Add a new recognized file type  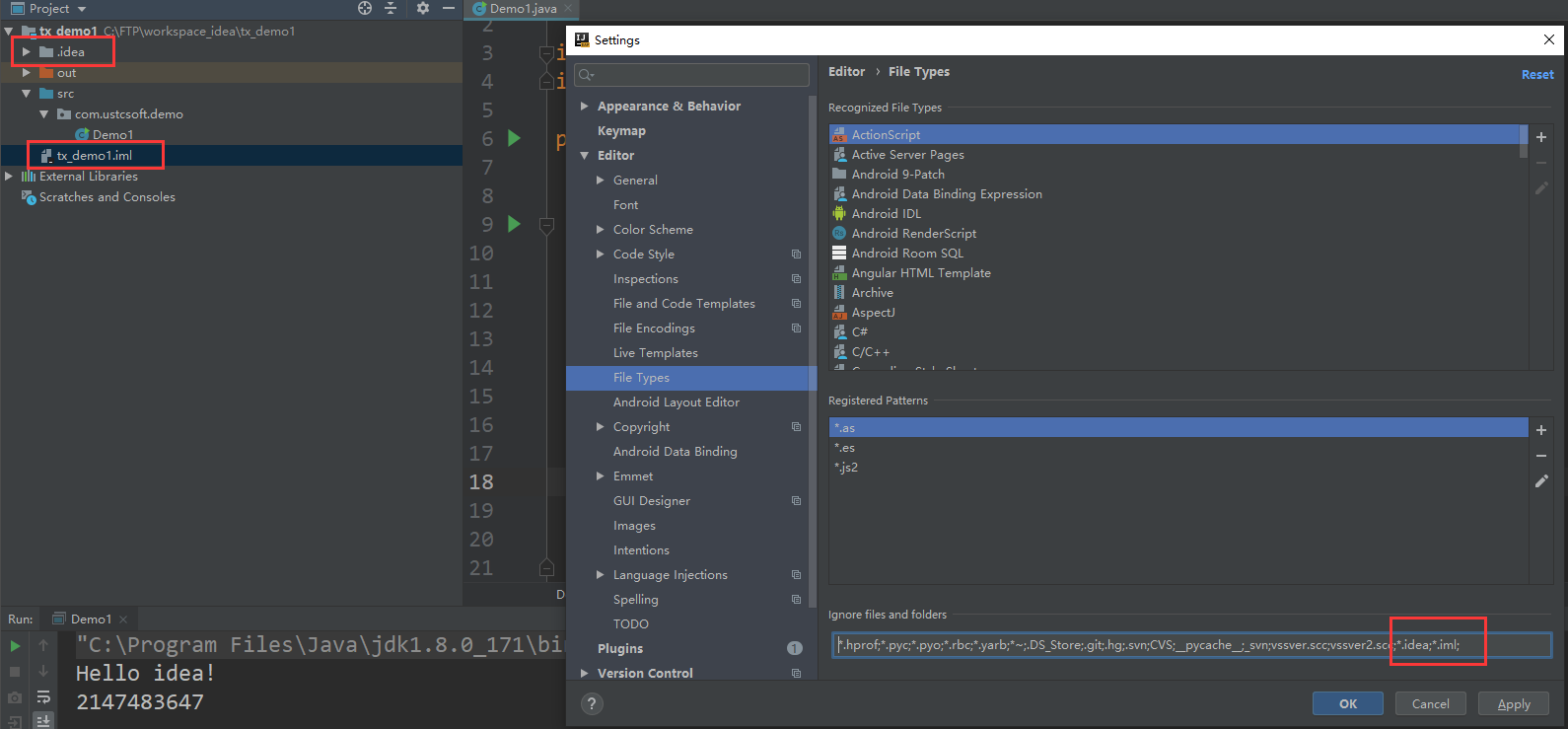[1541, 137]
